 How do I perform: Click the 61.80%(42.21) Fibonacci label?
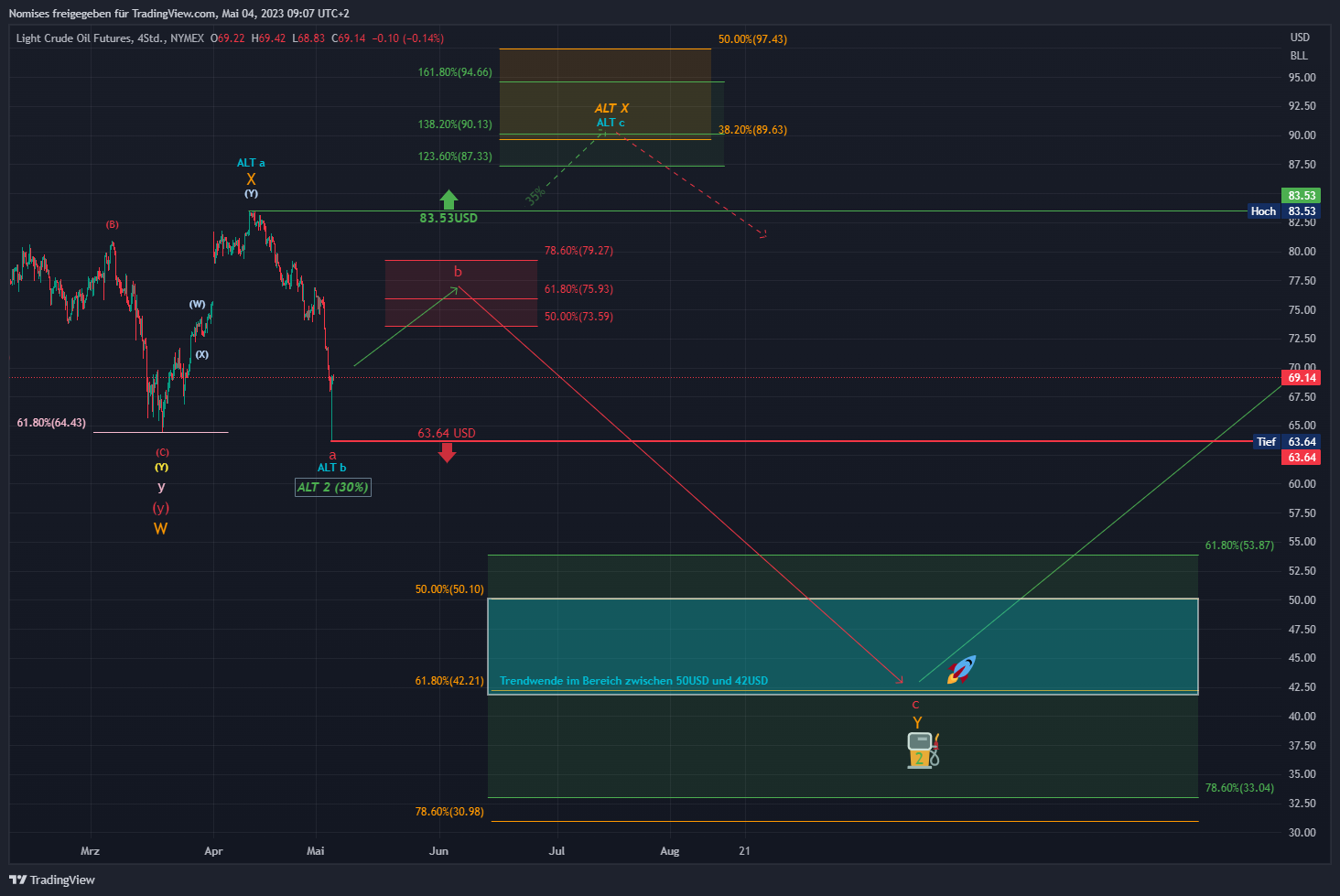449,681
